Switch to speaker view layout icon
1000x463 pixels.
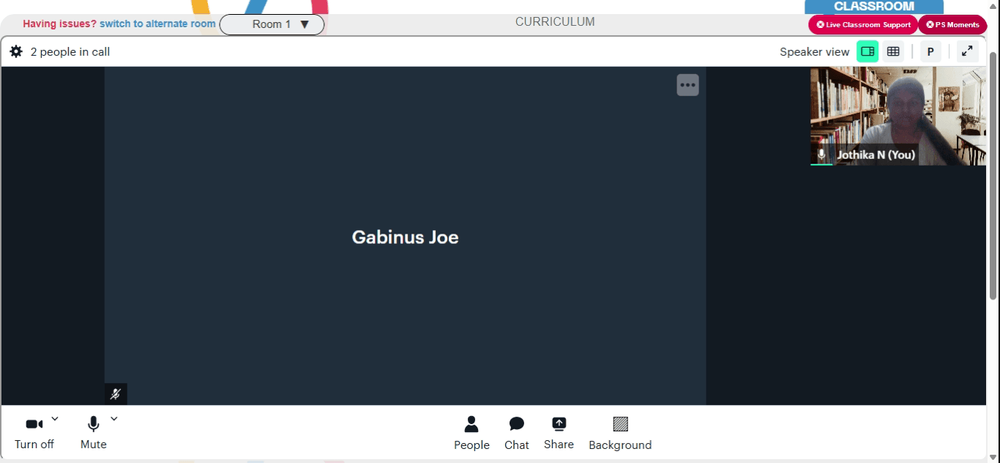[x=867, y=52]
